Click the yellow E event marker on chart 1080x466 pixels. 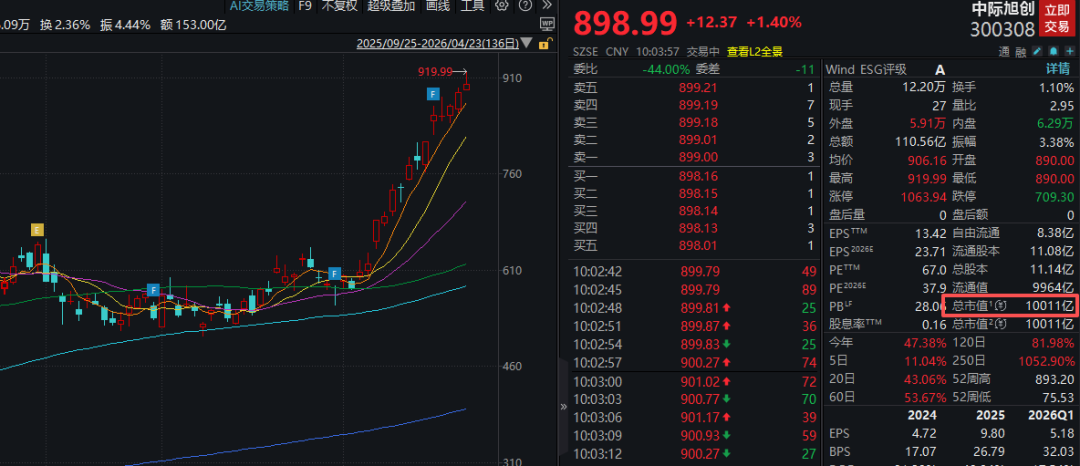37,230
